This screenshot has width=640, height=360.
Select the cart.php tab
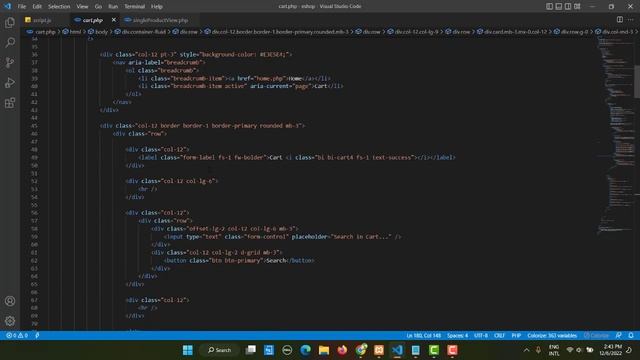pos(92,20)
